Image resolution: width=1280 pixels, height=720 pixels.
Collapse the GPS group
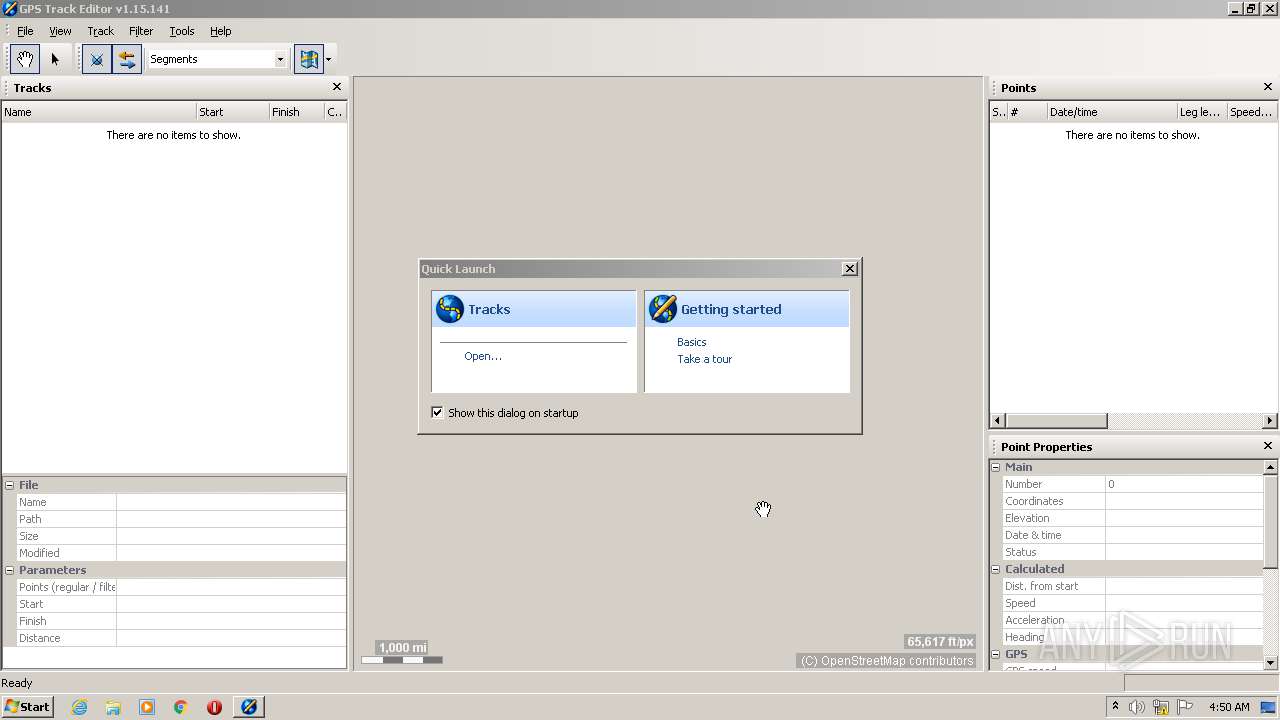pos(996,654)
